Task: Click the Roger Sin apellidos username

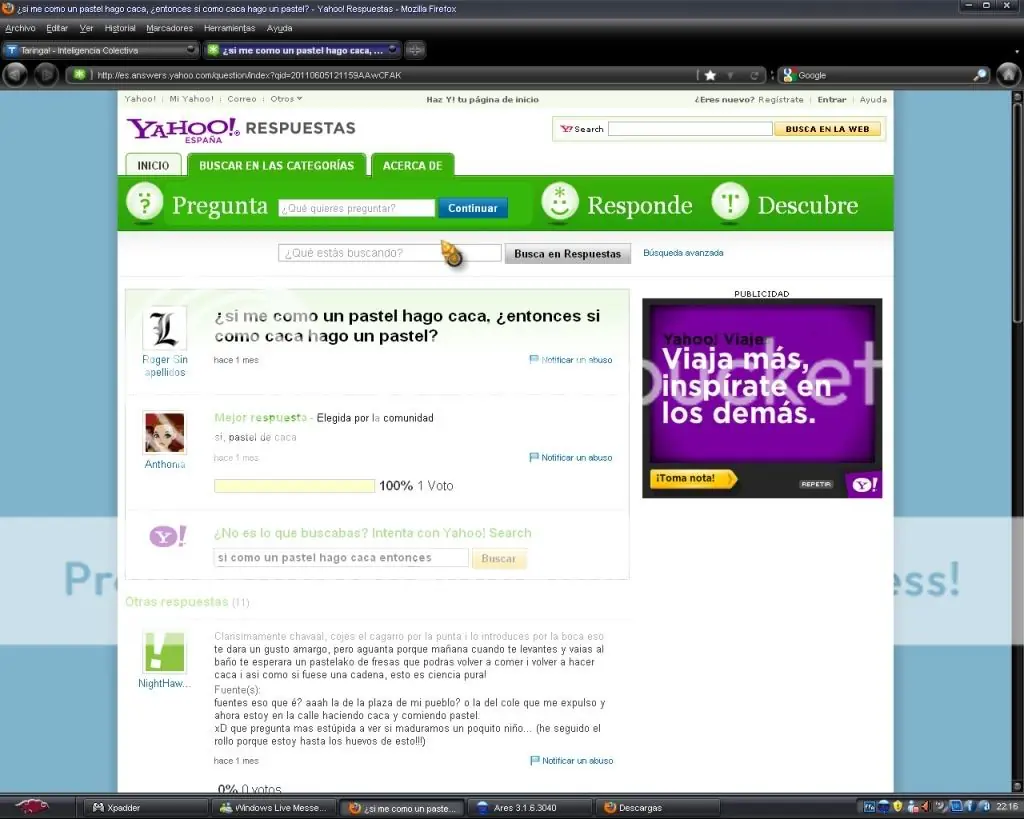Action: tap(165, 366)
